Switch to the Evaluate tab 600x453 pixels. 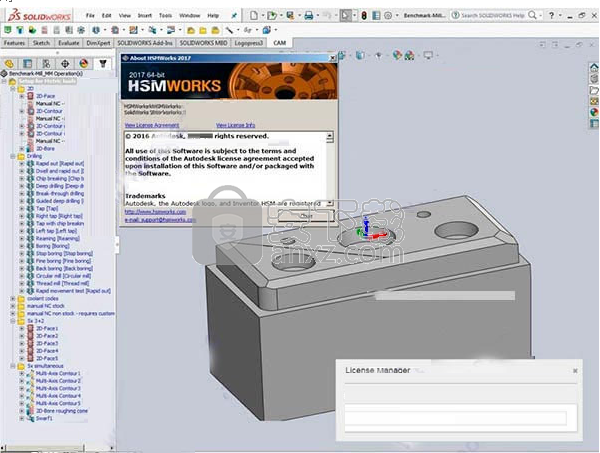[x=68, y=43]
